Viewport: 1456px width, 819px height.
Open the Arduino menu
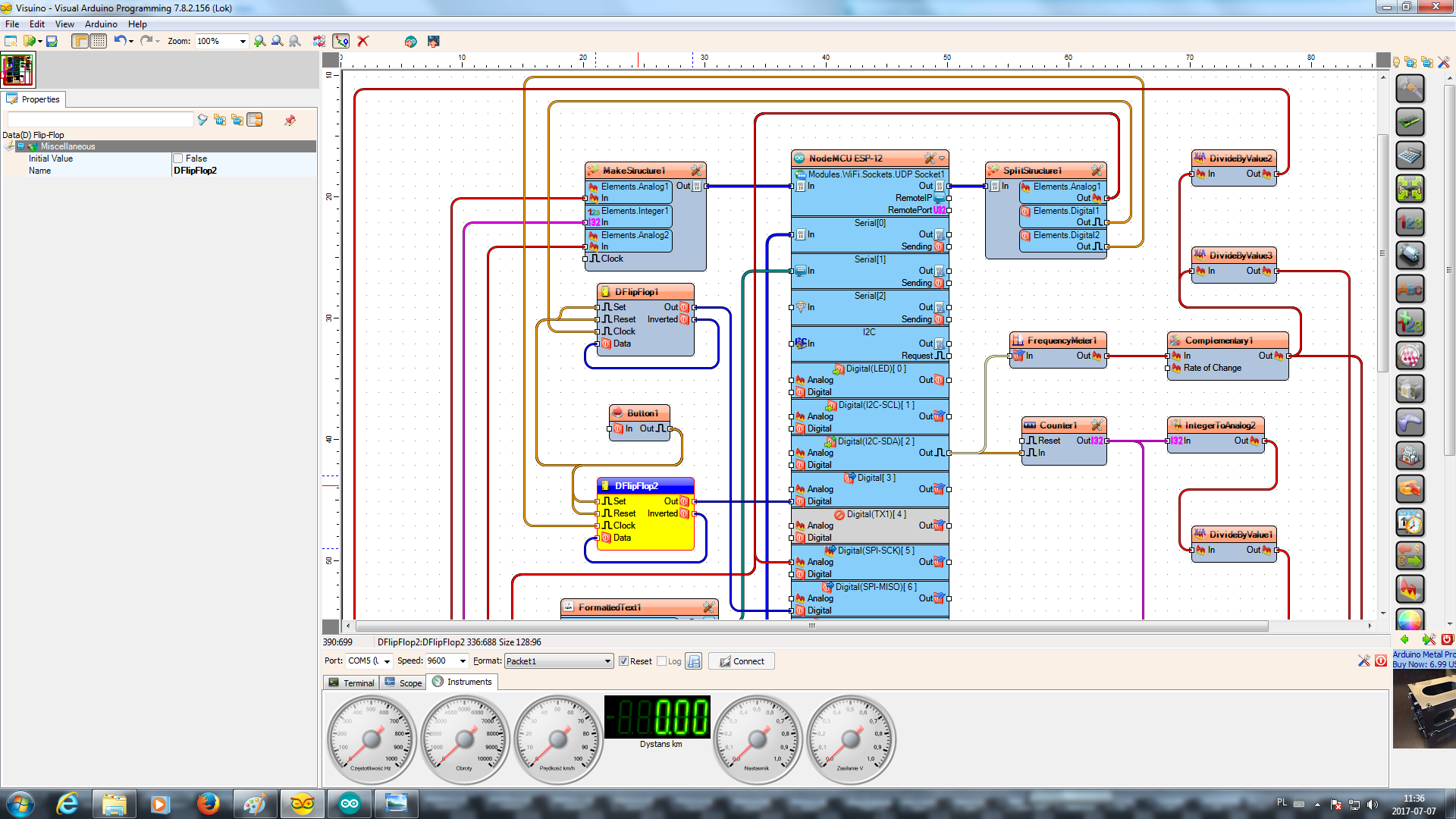[x=101, y=24]
